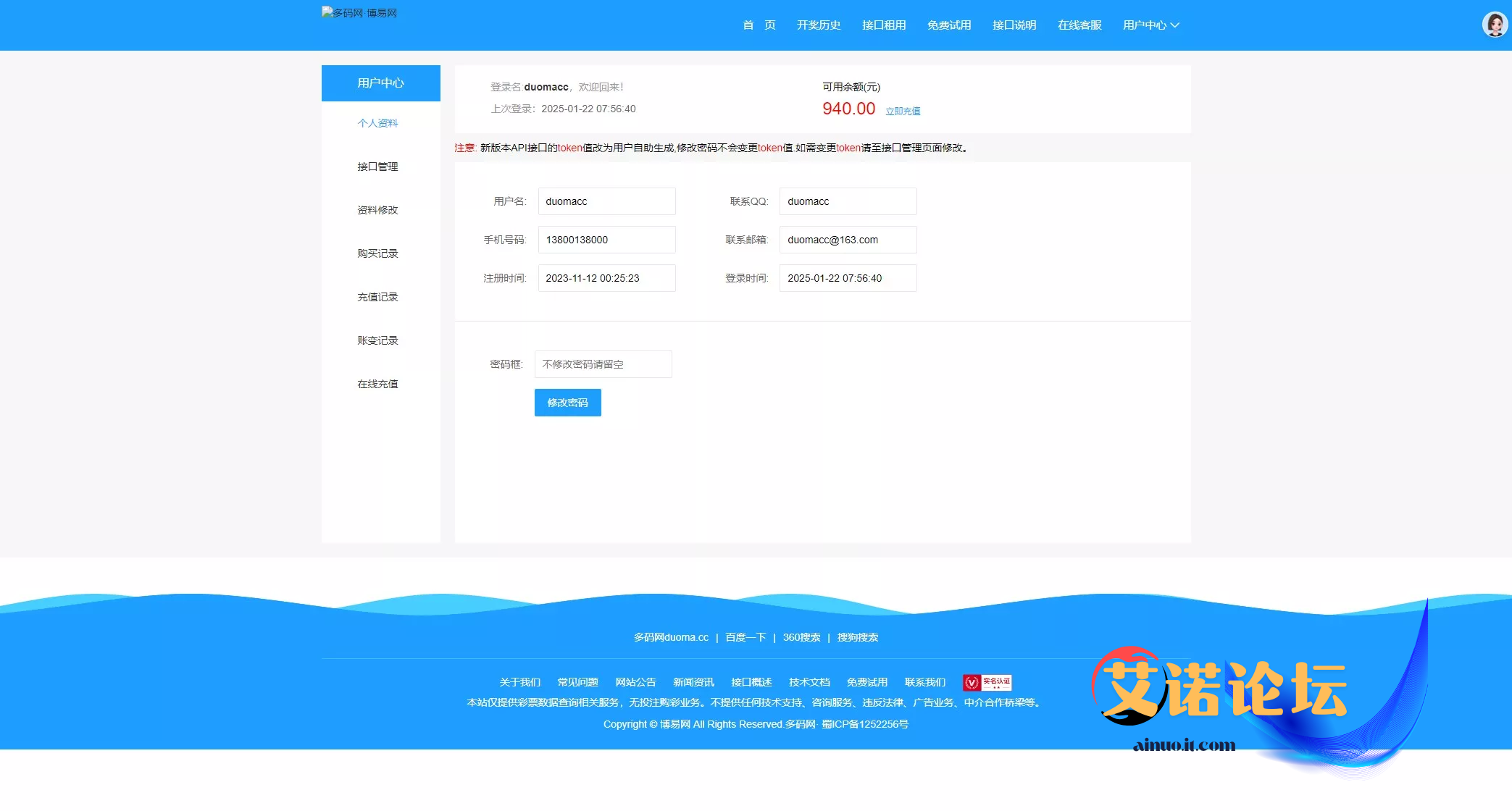Focus the password input field
1512x811 pixels.
tap(603, 364)
